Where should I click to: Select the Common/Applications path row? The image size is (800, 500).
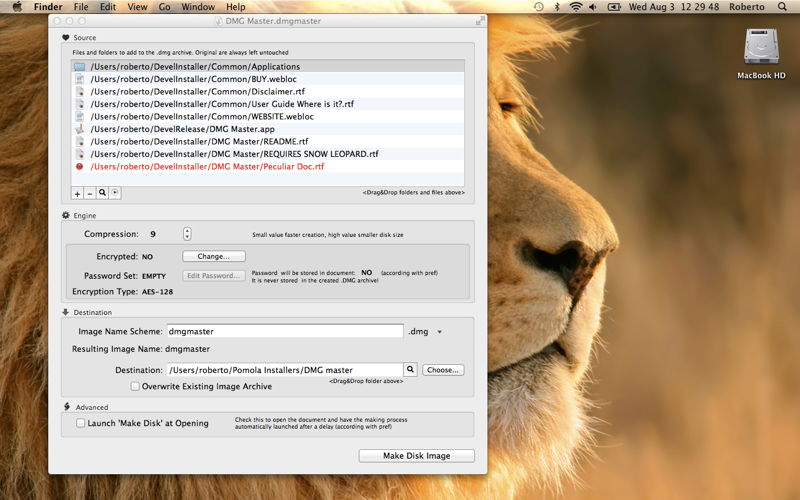tap(268, 66)
